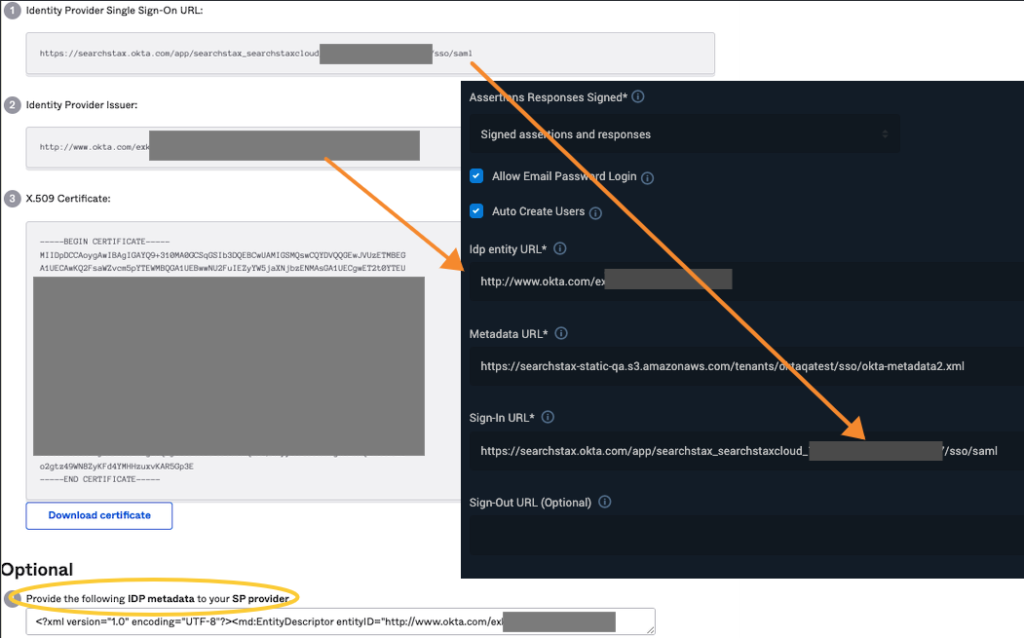Uncheck Auto Create Users checkbox
Screen dimensions: 1024x638
coord(477,211)
